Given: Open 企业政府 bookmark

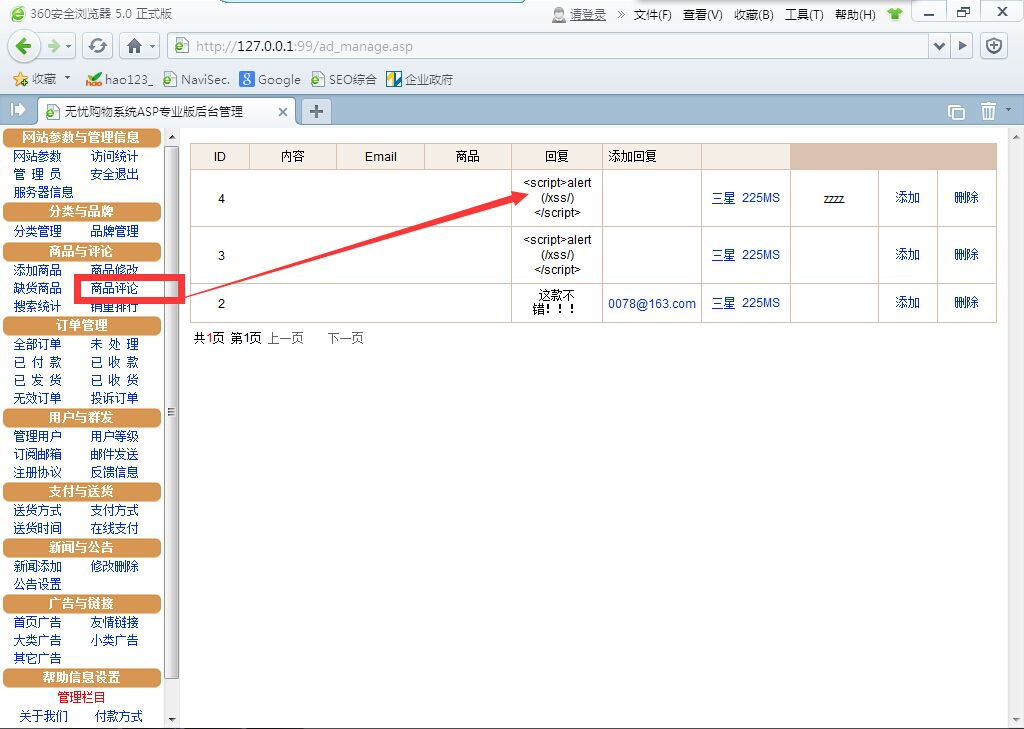Looking at the screenshot, I should click(419, 79).
